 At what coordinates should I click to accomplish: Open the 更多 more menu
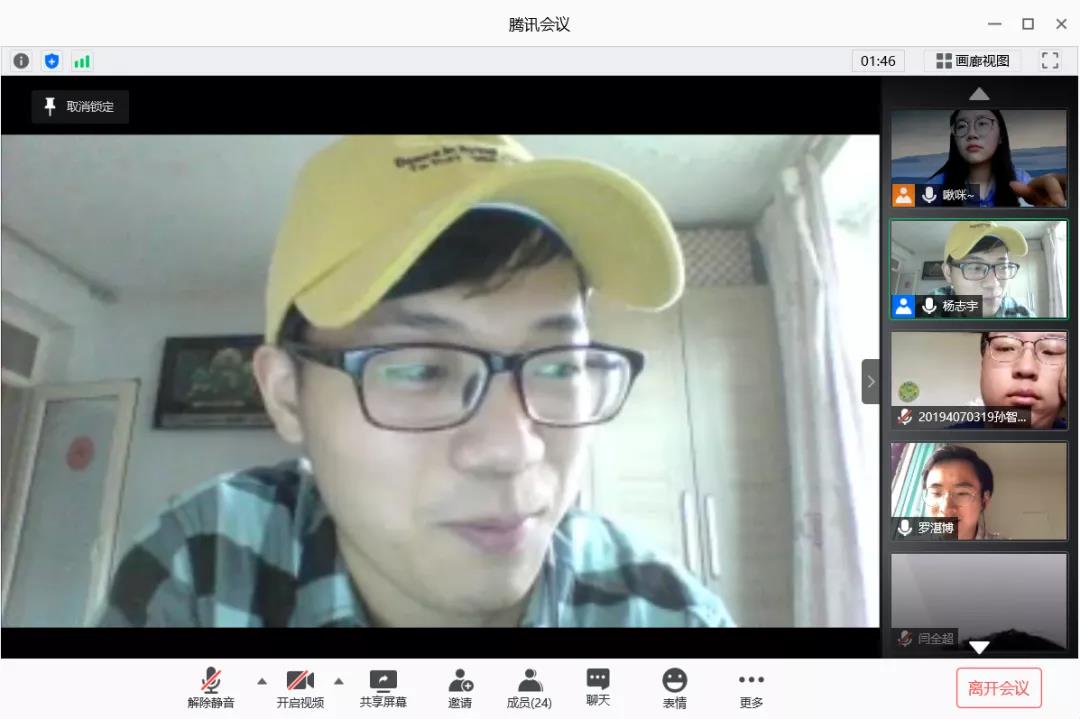tap(751, 688)
